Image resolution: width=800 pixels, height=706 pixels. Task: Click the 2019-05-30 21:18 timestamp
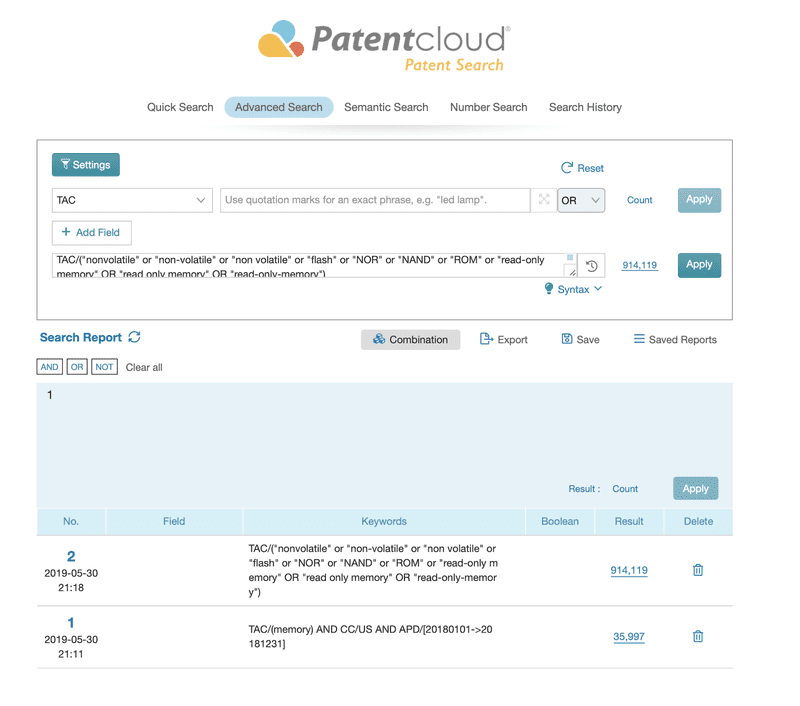[x=71, y=581]
